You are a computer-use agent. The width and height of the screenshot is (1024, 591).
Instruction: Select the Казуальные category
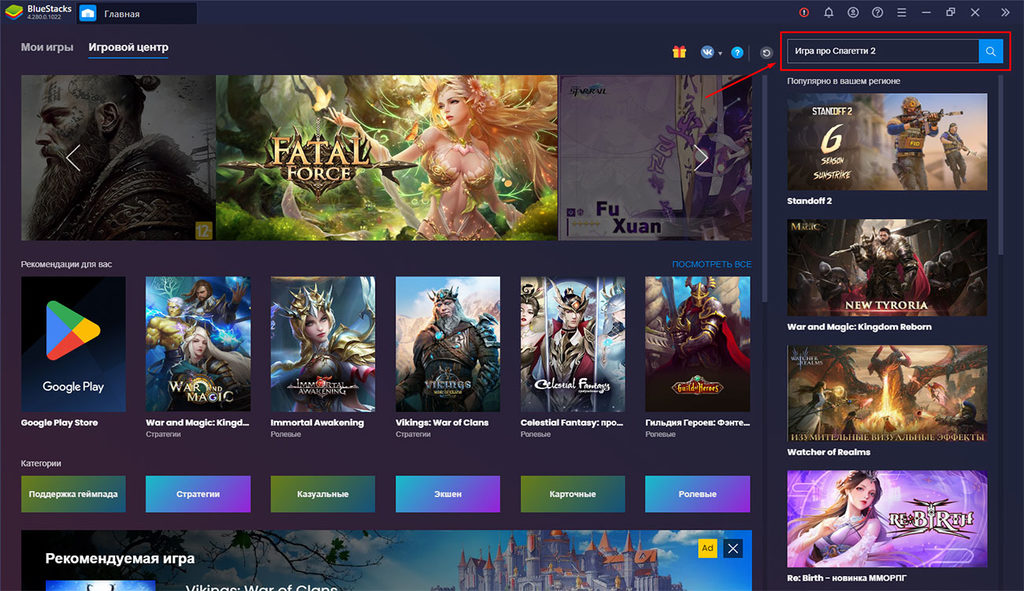[323, 494]
